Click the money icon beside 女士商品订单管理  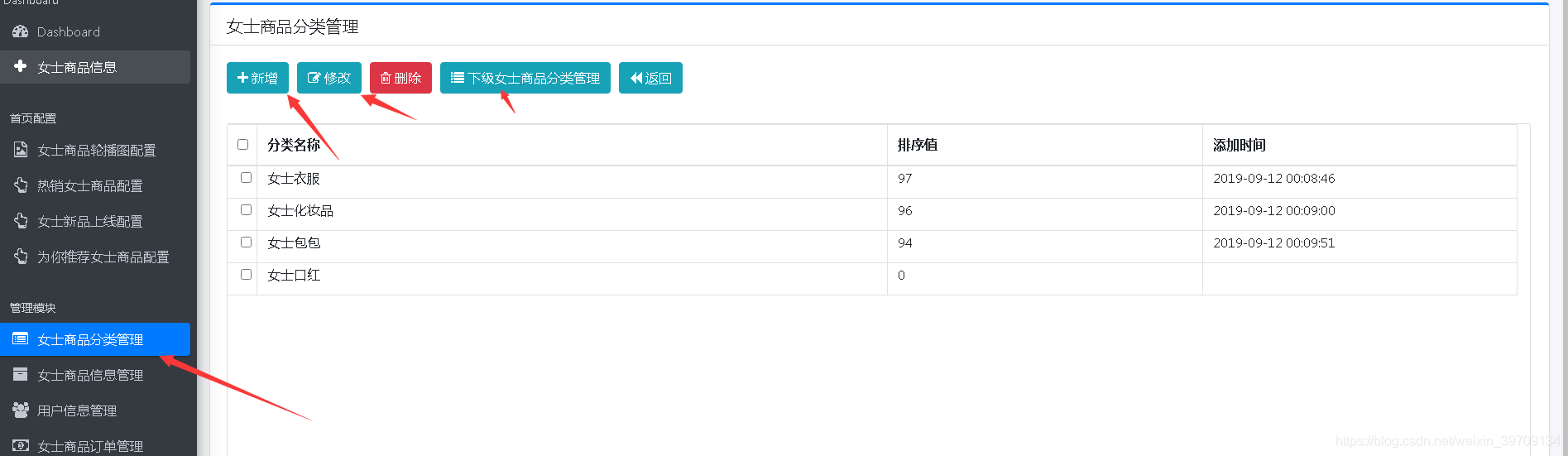[x=21, y=445]
